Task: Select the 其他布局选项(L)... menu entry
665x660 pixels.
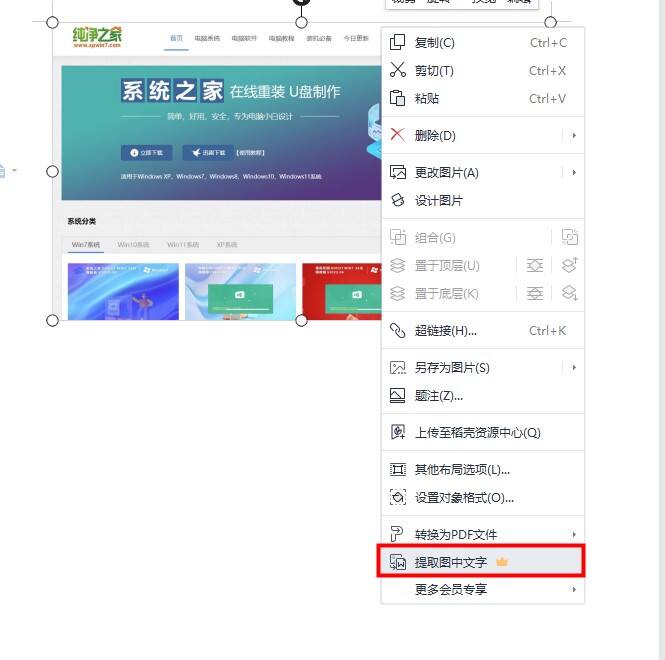Action: 483,470
